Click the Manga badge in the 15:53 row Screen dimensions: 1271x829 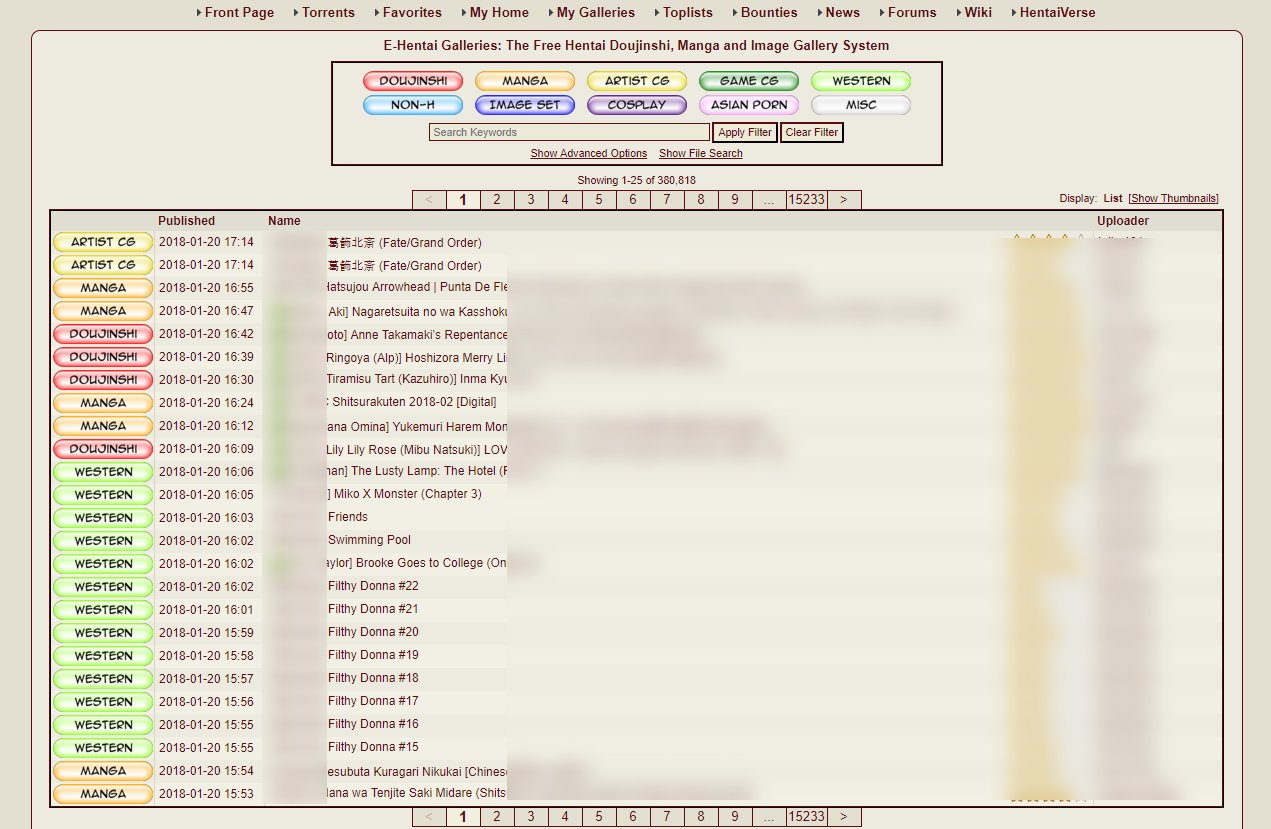coord(103,794)
